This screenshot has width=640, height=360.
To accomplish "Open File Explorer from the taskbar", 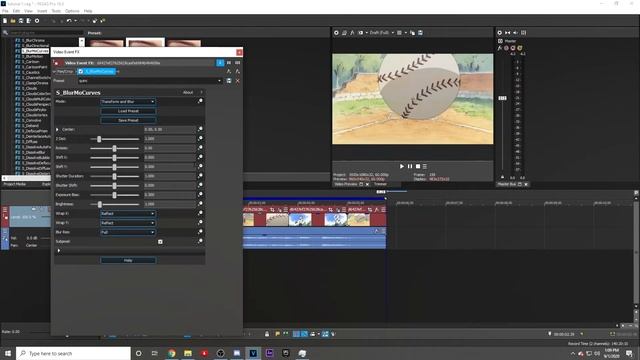I will (188, 353).
